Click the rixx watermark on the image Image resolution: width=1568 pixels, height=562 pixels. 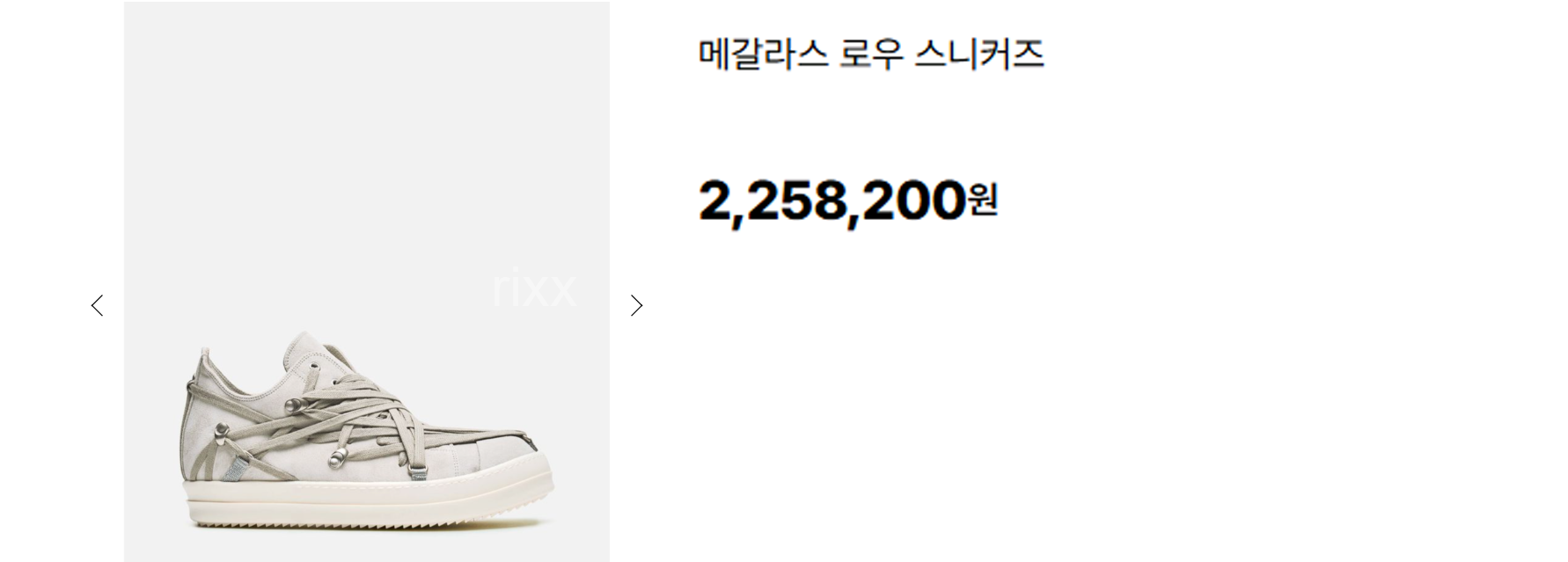tap(534, 289)
